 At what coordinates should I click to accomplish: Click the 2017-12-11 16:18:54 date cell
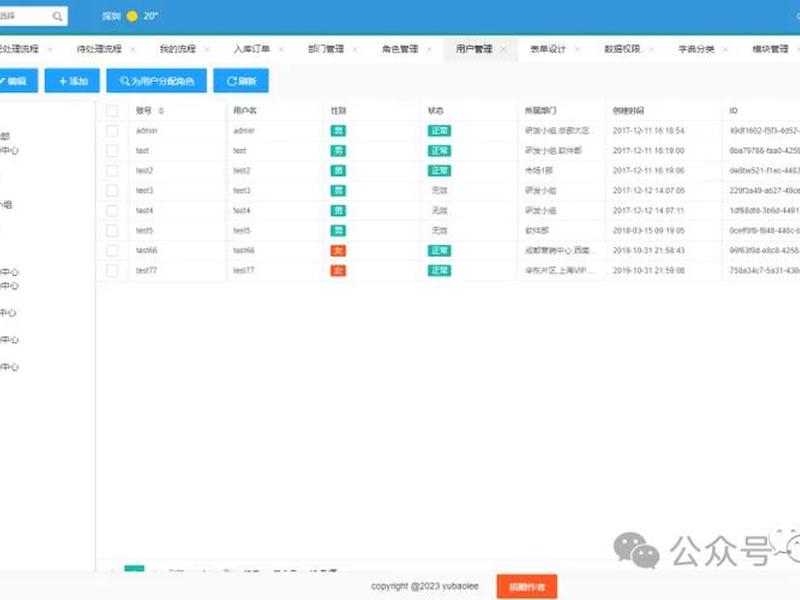[648, 131]
